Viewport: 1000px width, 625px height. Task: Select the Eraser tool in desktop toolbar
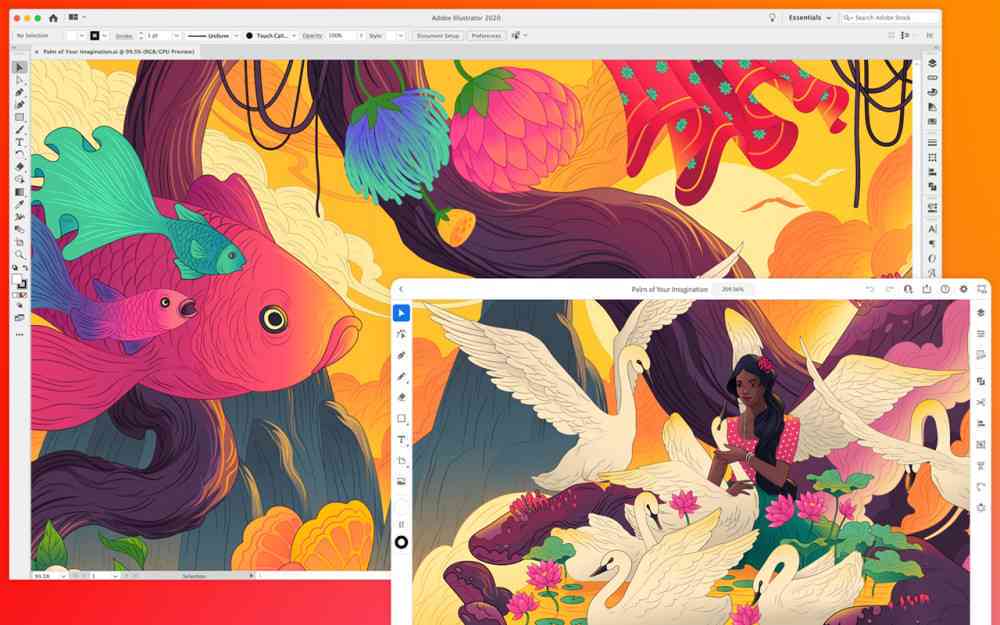click(x=20, y=167)
